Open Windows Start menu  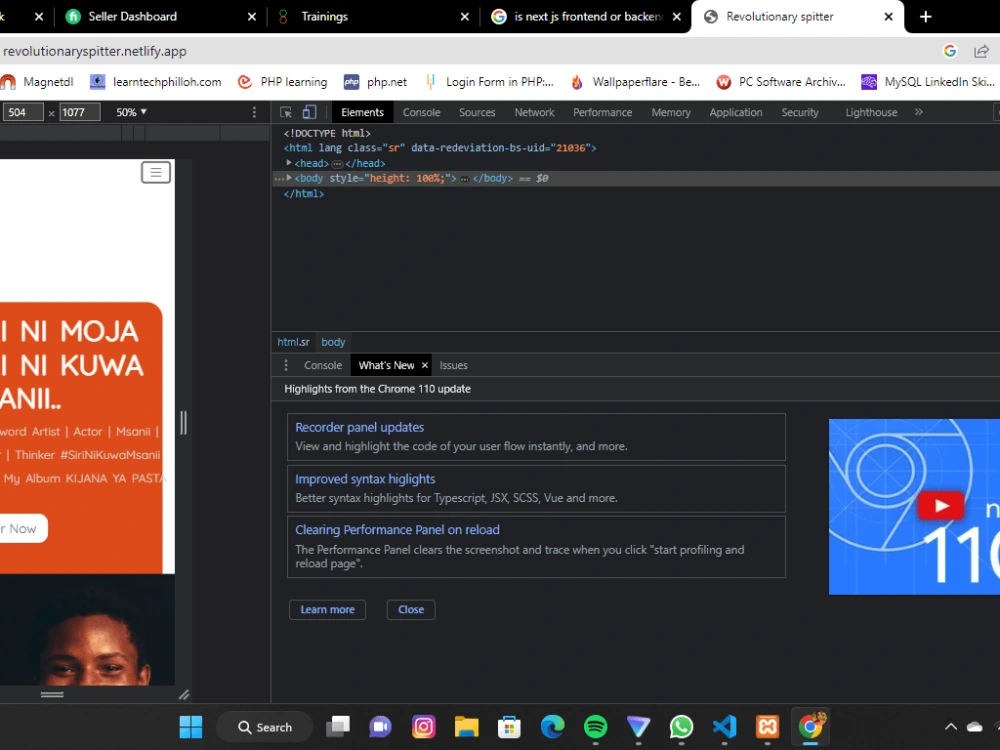point(191,726)
